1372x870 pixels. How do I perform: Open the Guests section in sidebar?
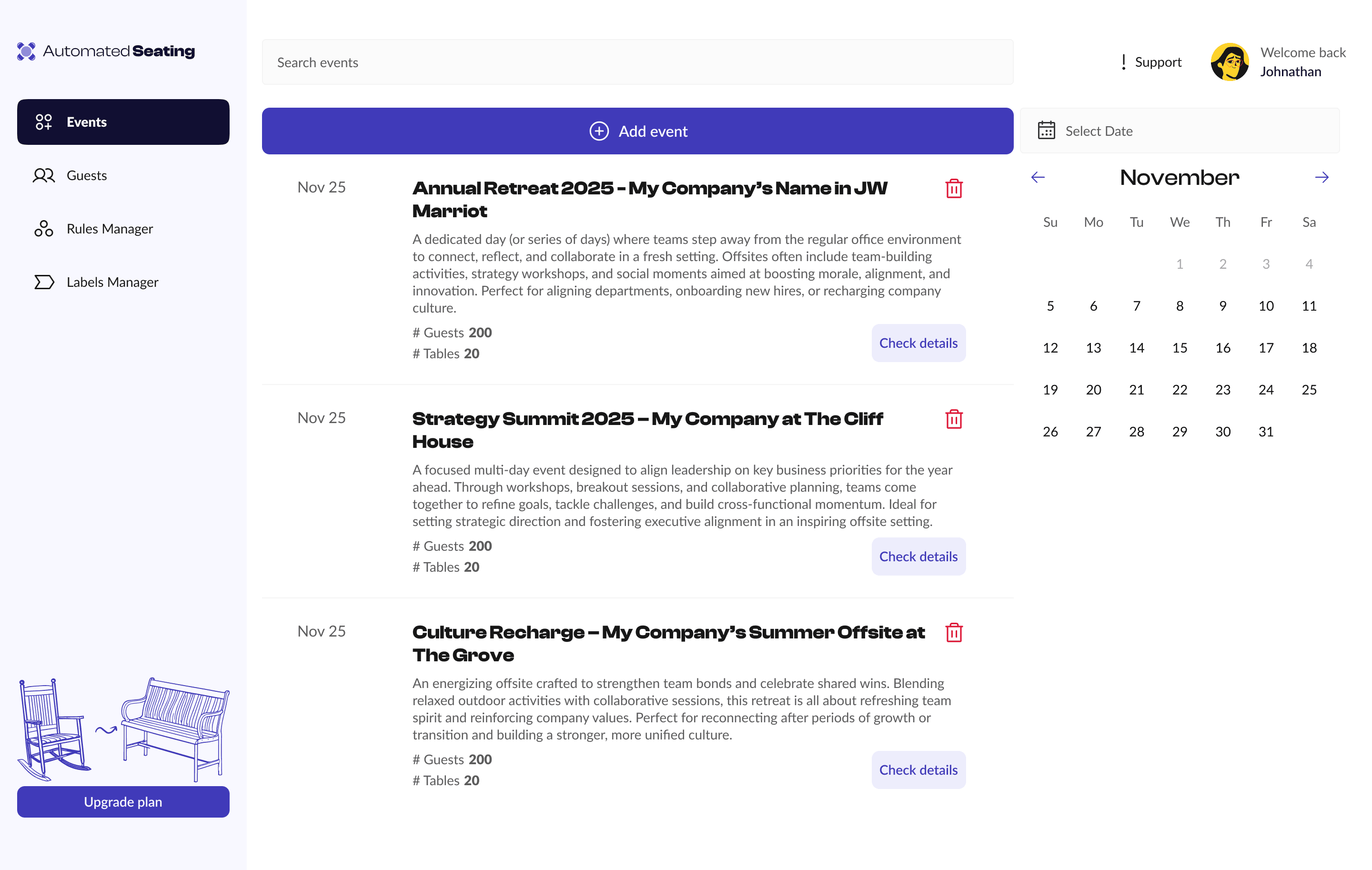[x=87, y=175]
